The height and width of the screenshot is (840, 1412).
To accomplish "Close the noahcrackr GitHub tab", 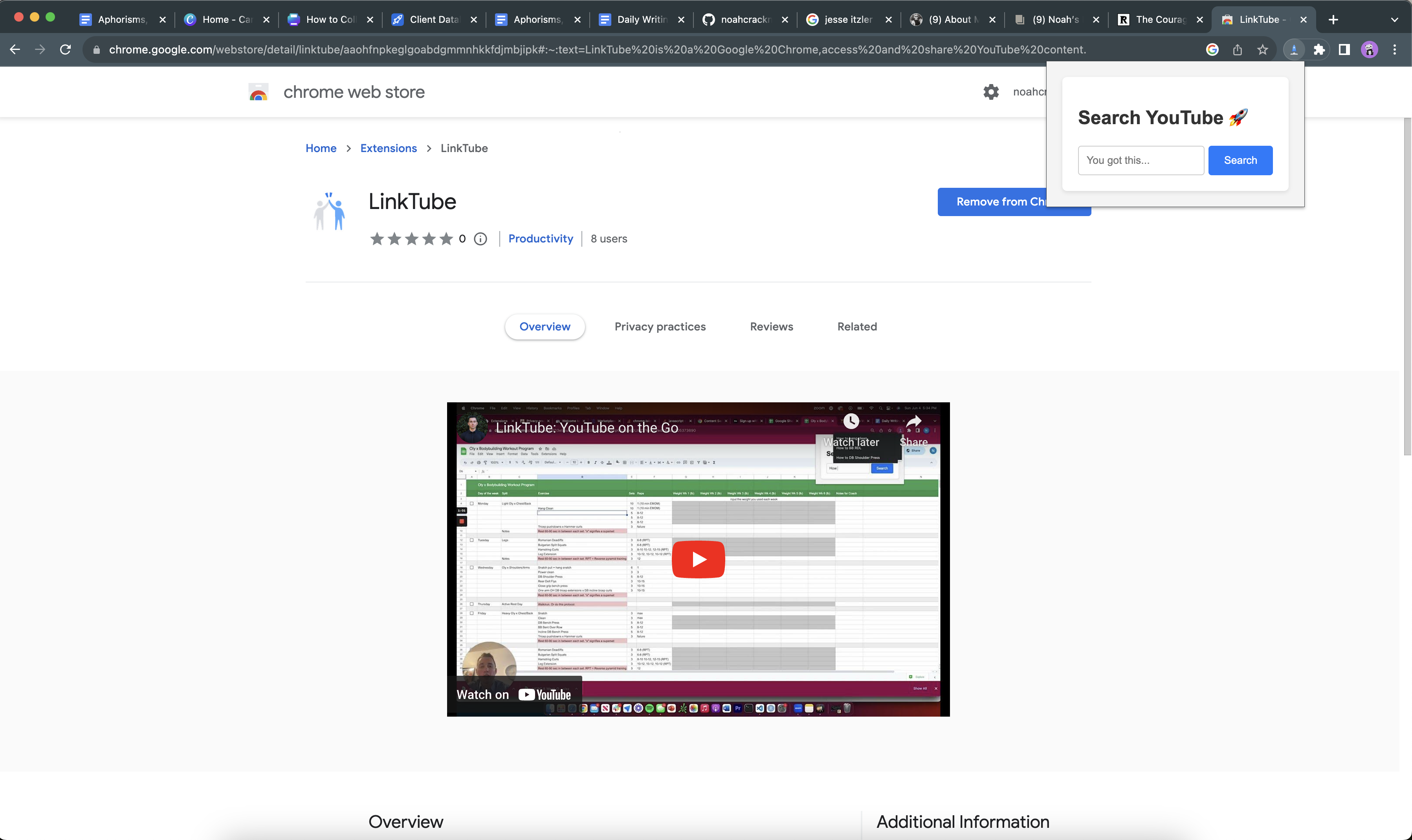I will [785, 20].
